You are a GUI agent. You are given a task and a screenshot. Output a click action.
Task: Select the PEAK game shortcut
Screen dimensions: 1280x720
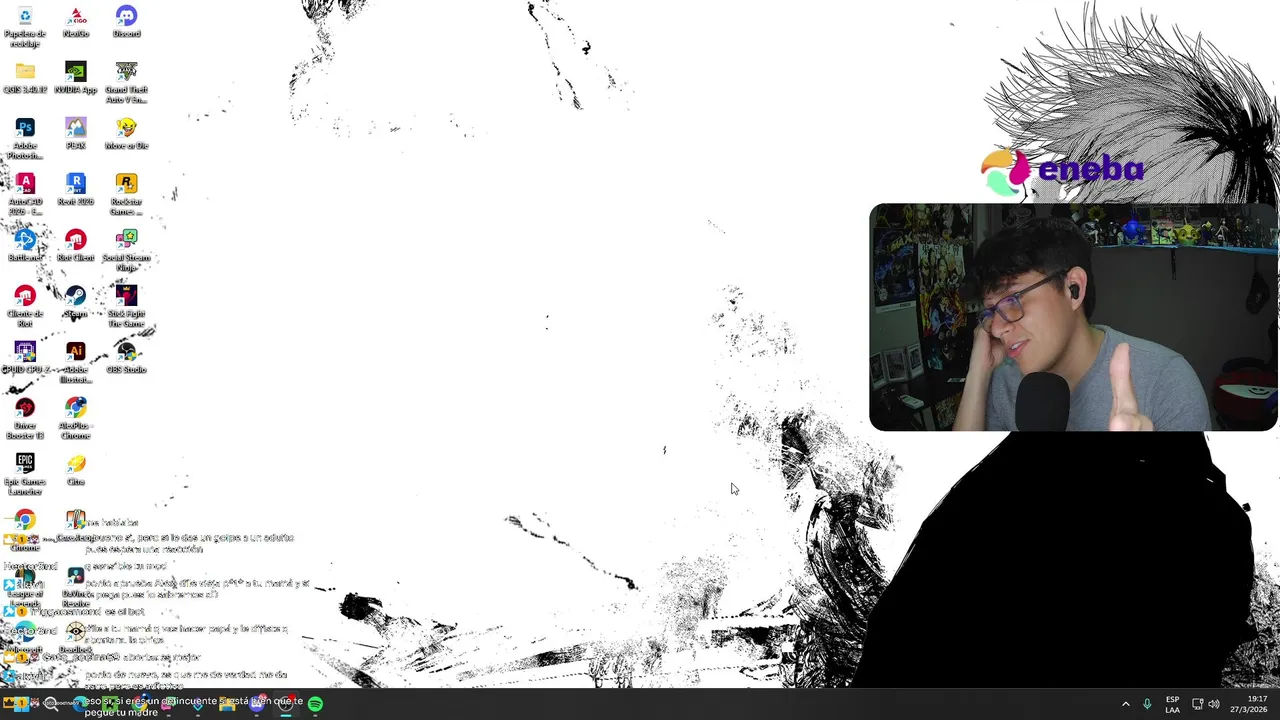coord(76,134)
